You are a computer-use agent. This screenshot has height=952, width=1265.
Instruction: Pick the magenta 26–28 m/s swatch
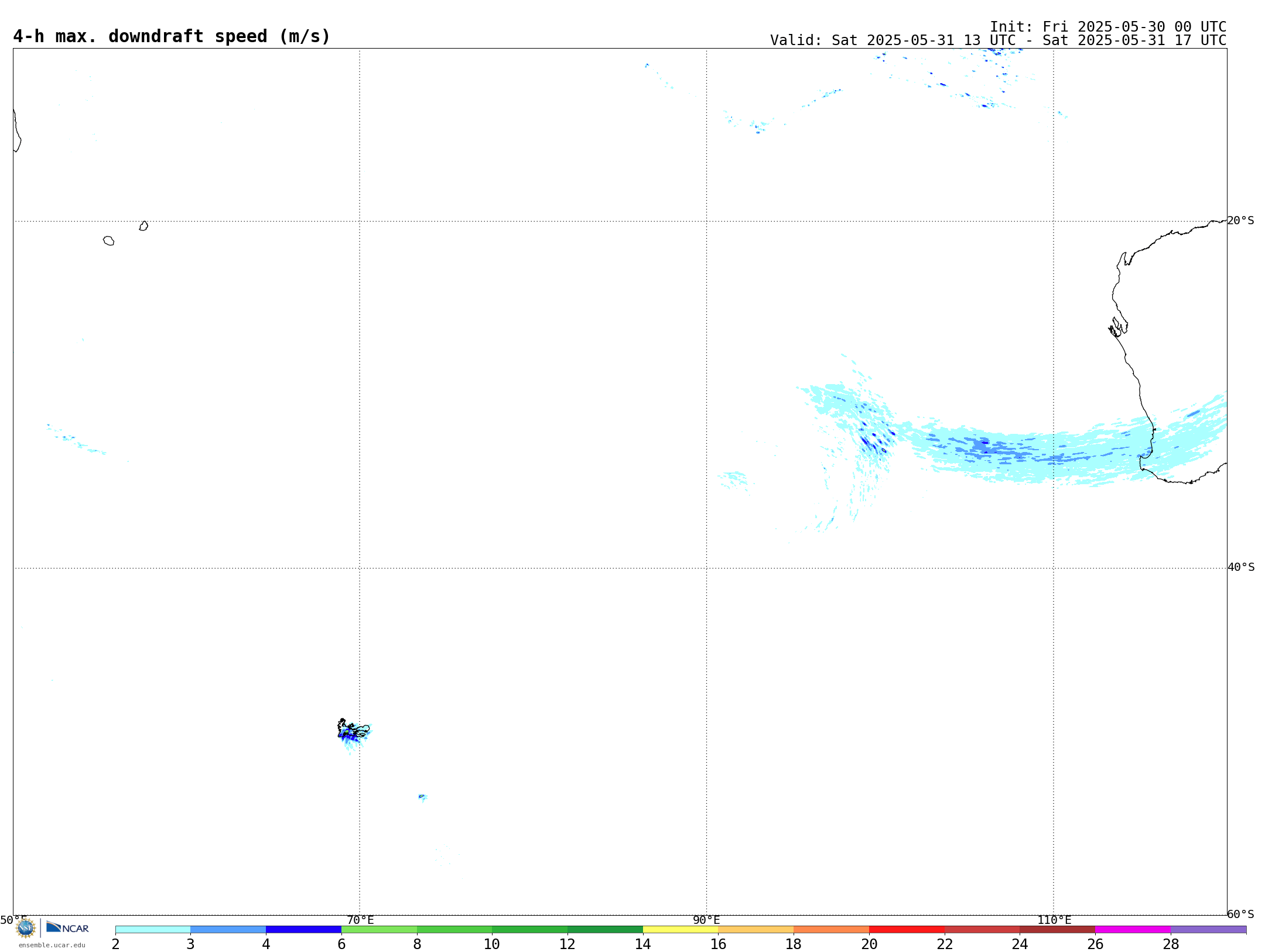[x=1133, y=930]
